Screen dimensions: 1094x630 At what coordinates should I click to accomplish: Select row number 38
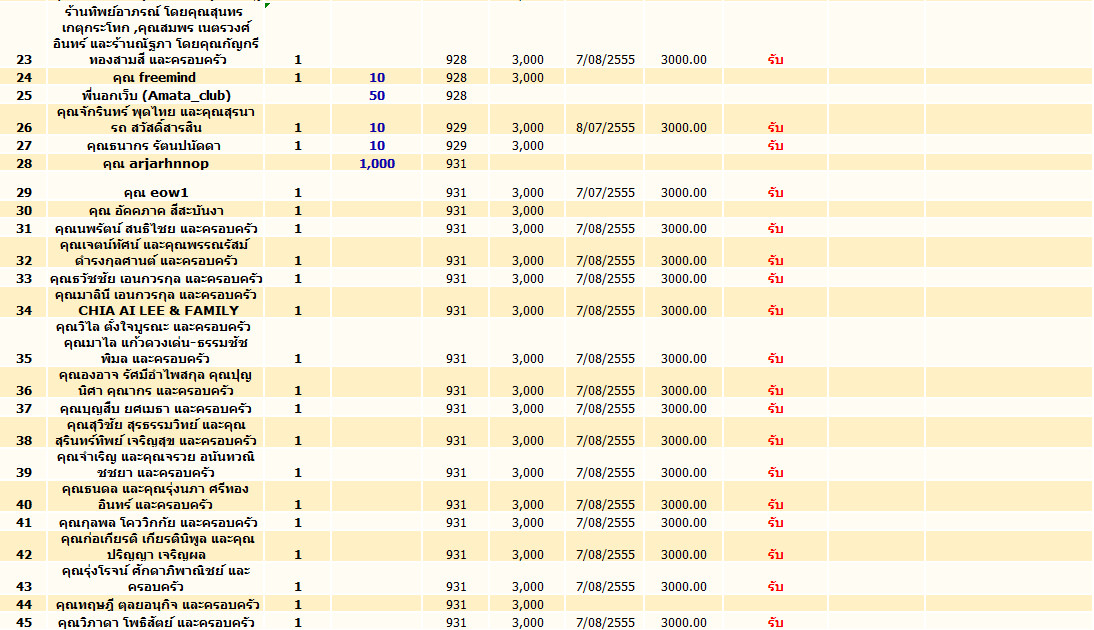(24, 441)
